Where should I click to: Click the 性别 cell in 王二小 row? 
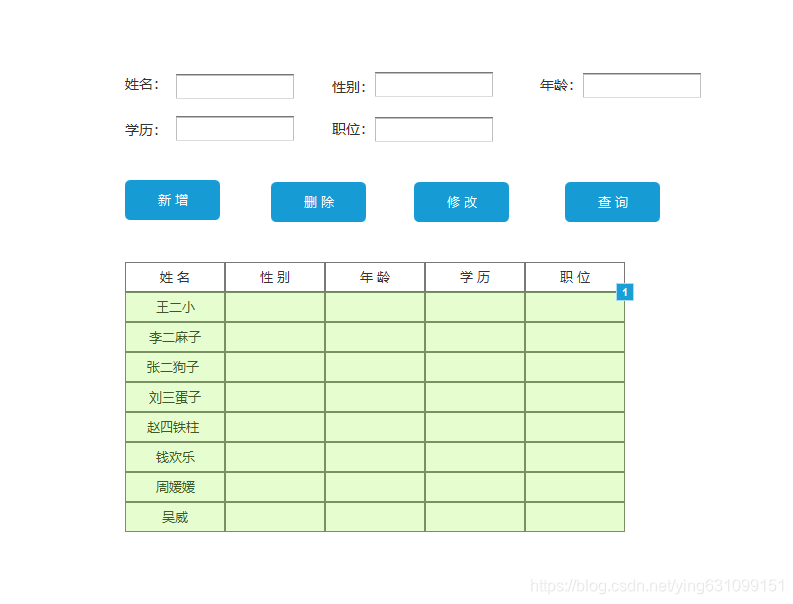275,307
